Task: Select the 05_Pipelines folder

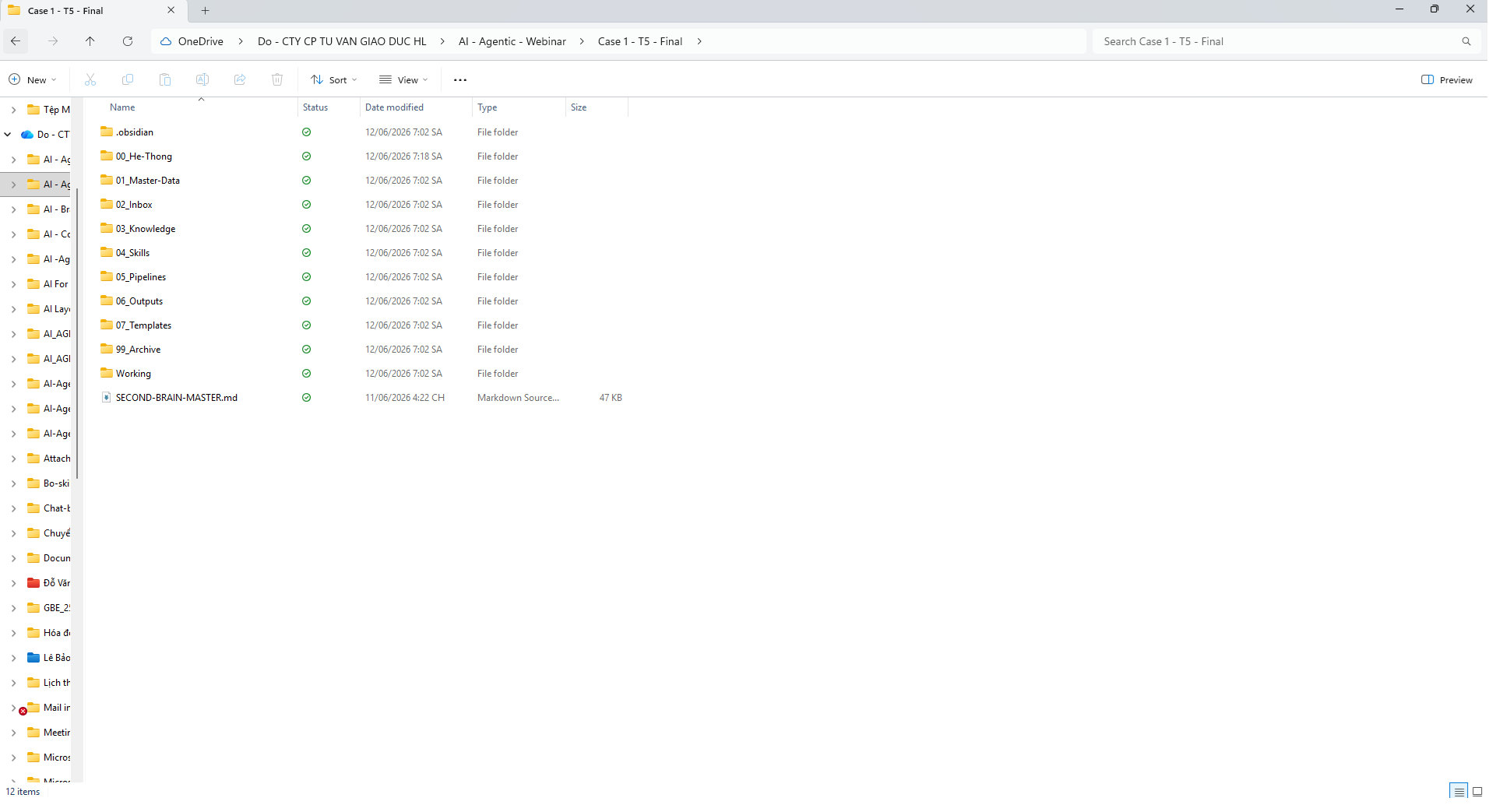Action: 141,276
